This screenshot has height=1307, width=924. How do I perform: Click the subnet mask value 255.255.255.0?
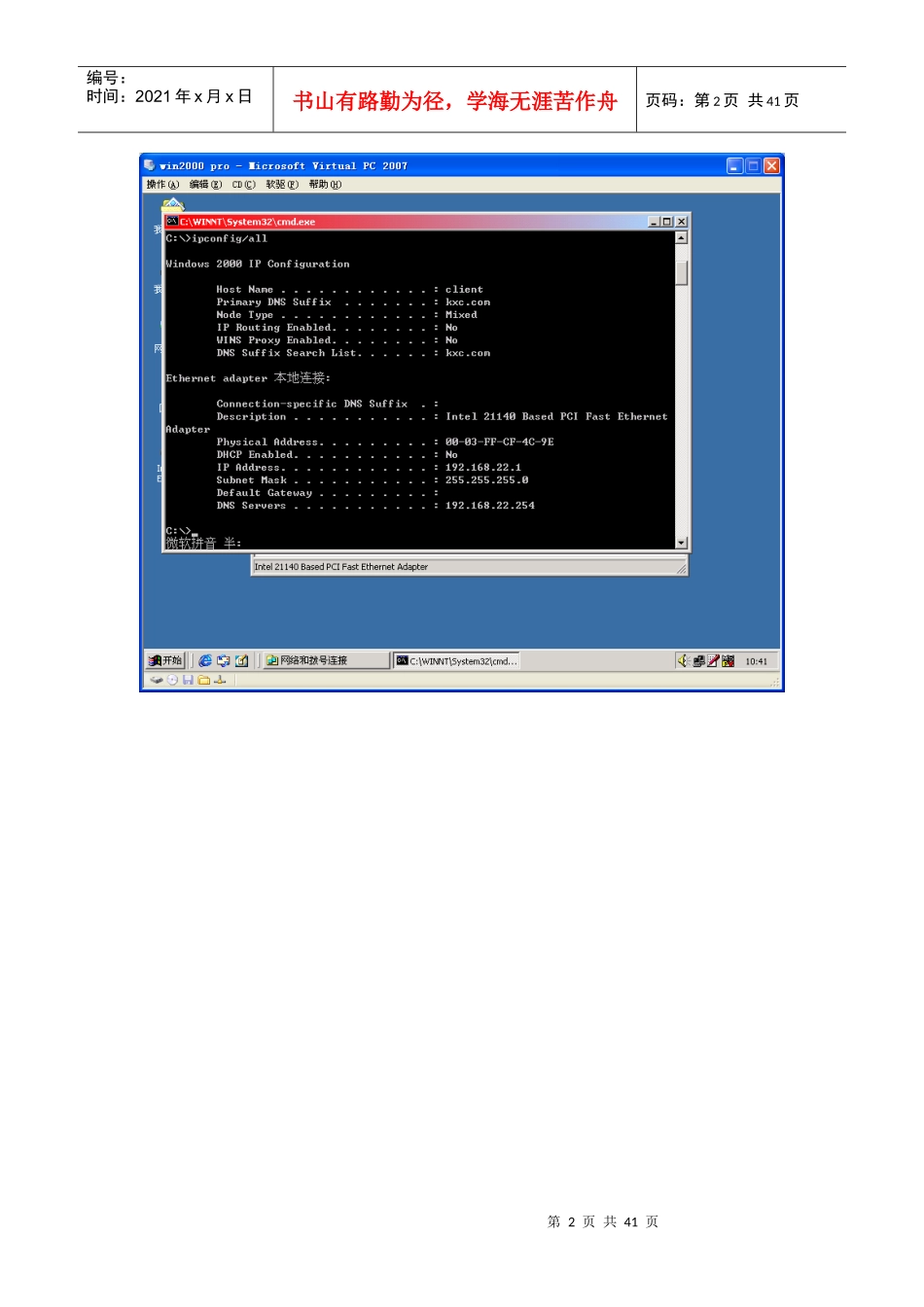pyautogui.click(x=487, y=480)
